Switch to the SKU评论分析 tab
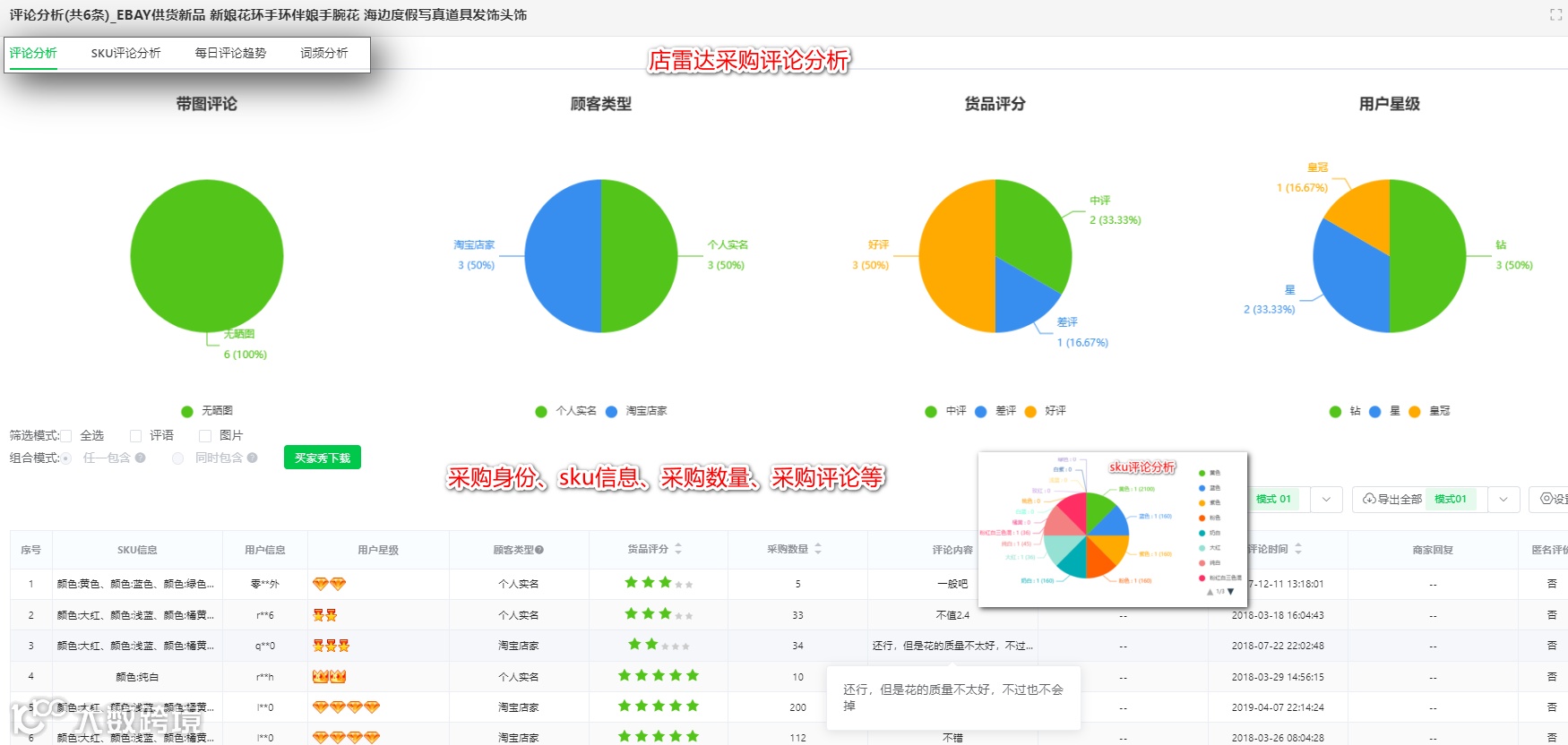1568x745 pixels. [125, 54]
